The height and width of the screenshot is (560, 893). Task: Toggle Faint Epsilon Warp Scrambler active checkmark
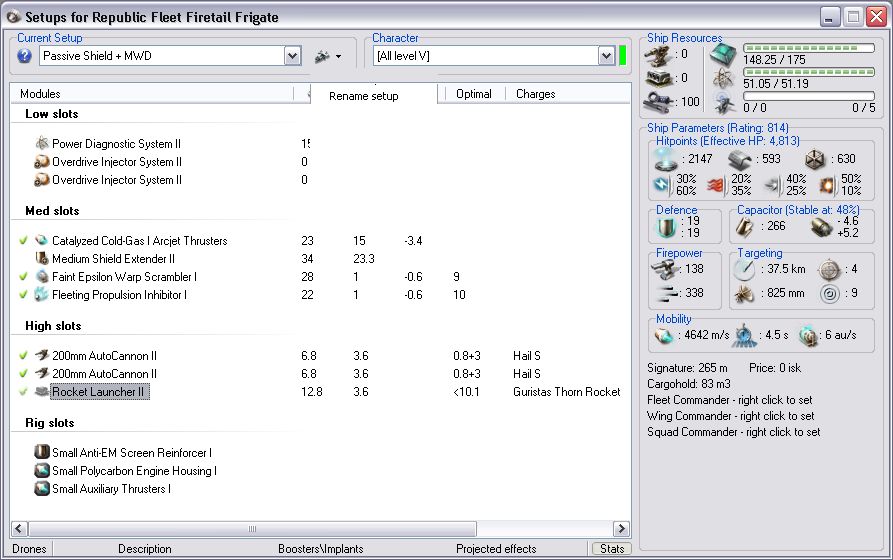[x=23, y=276]
